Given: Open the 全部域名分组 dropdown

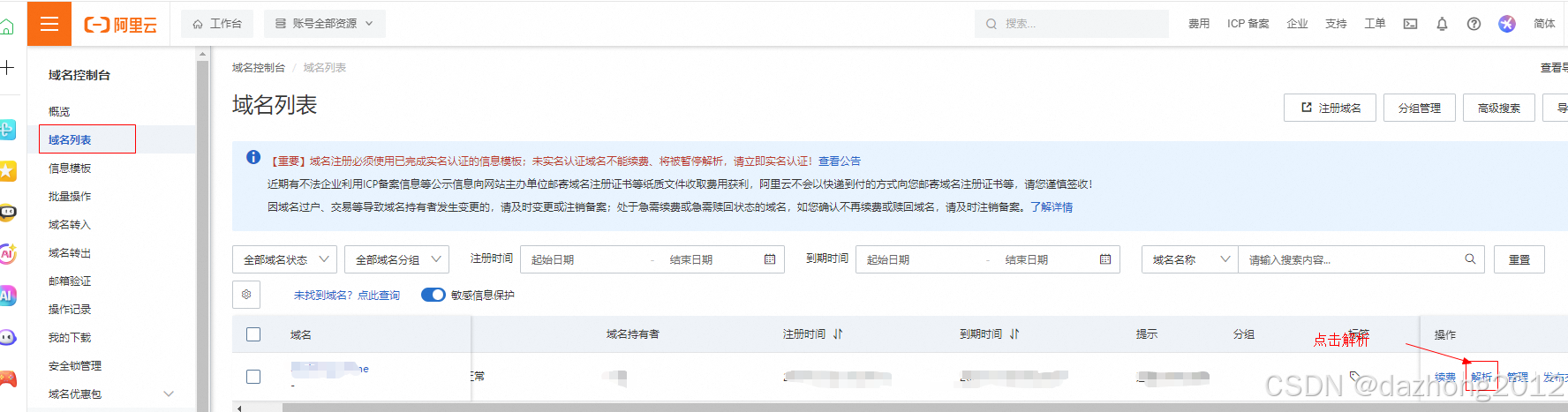Looking at the screenshot, I should pos(396,259).
